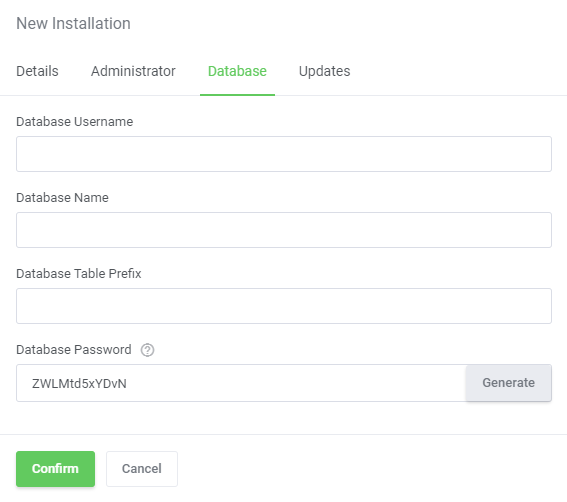Confirm the new installation
Image resolution: width=567 pixels, height=502 pixels.
tap(55, 469)
